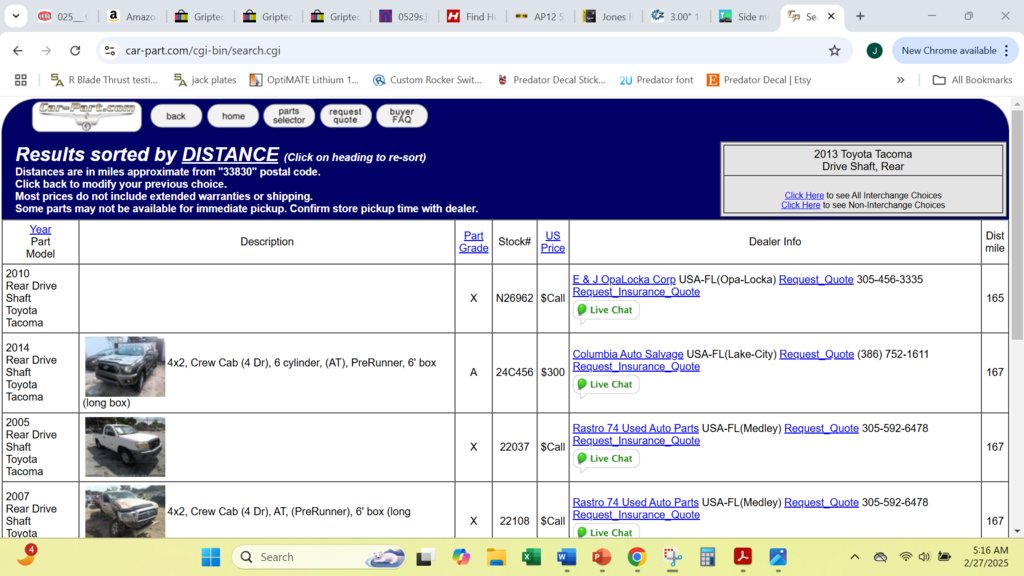Open Excel from the taskbar
Image resolution: width=1024 pixels, height=576 pixels.
(x=532, y=557)
